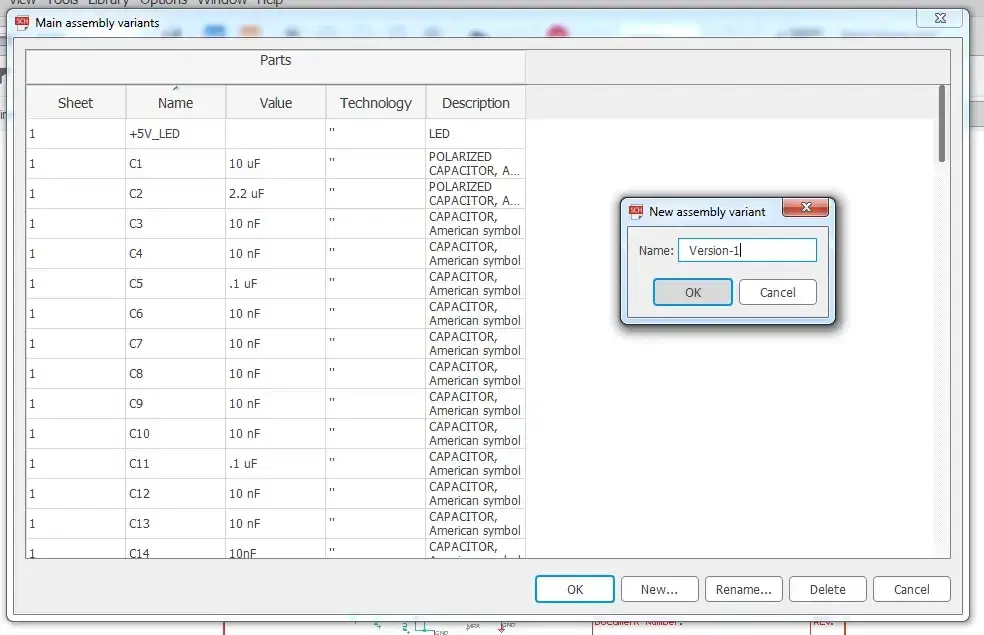984x635 pixels.
Task: Select the +5V_LED part row
Action: (x=155, y=133)
